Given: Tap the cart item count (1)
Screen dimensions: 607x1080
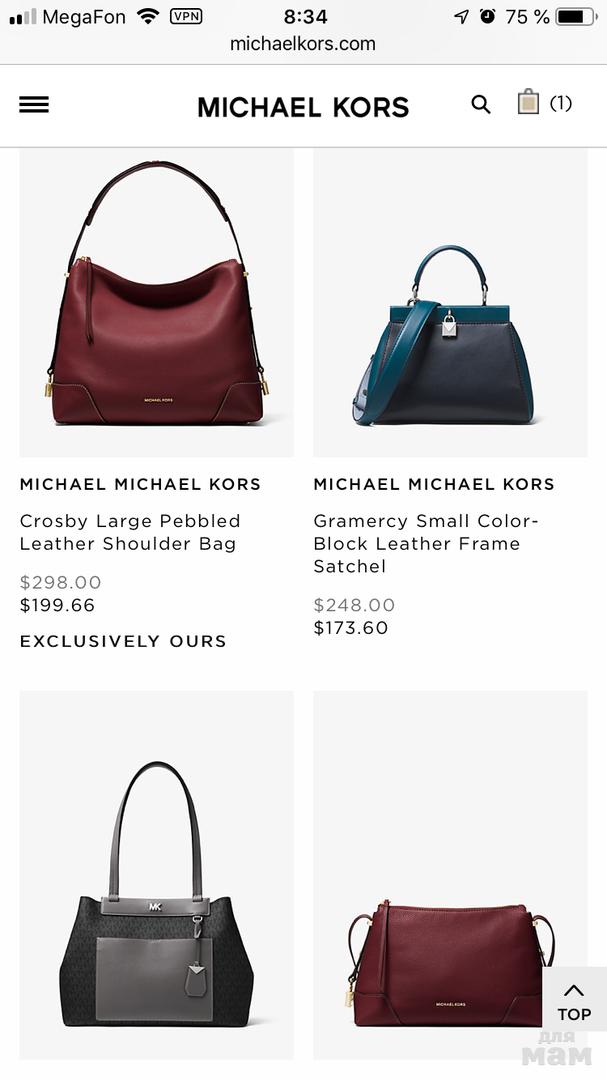Looking at the screenshot, I should 561,103.
